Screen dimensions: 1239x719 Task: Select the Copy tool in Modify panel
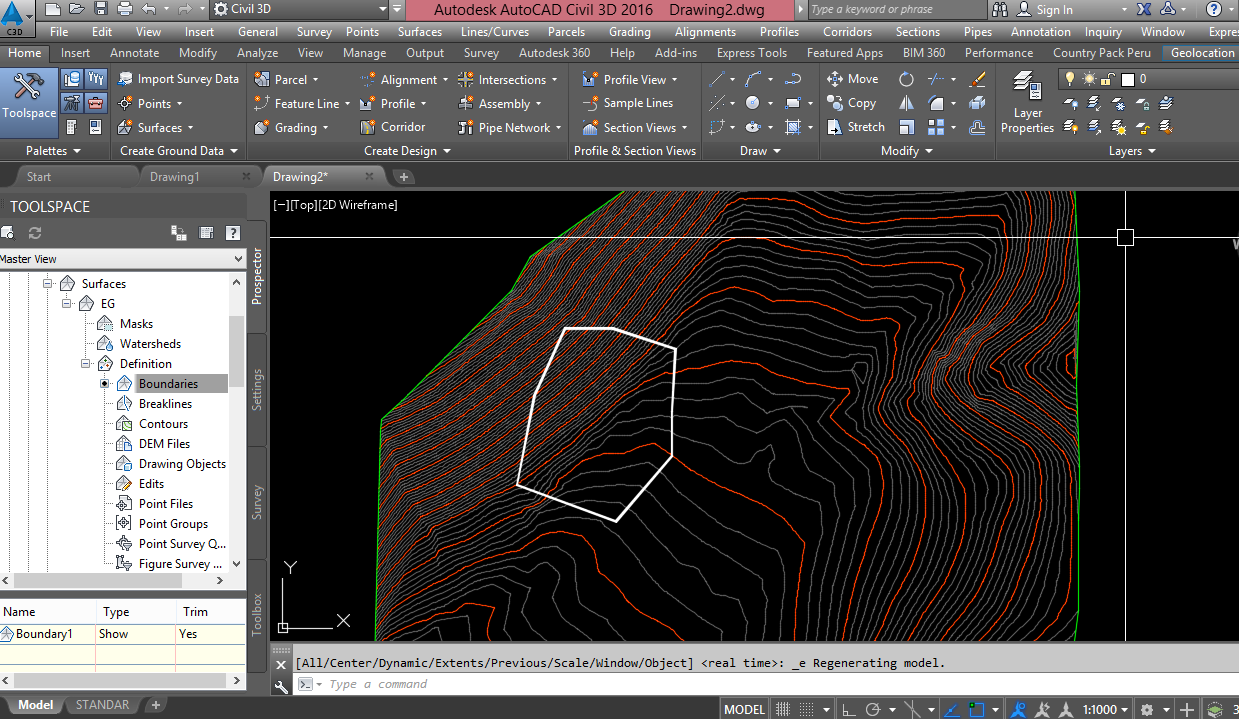(x=852, y=103)
